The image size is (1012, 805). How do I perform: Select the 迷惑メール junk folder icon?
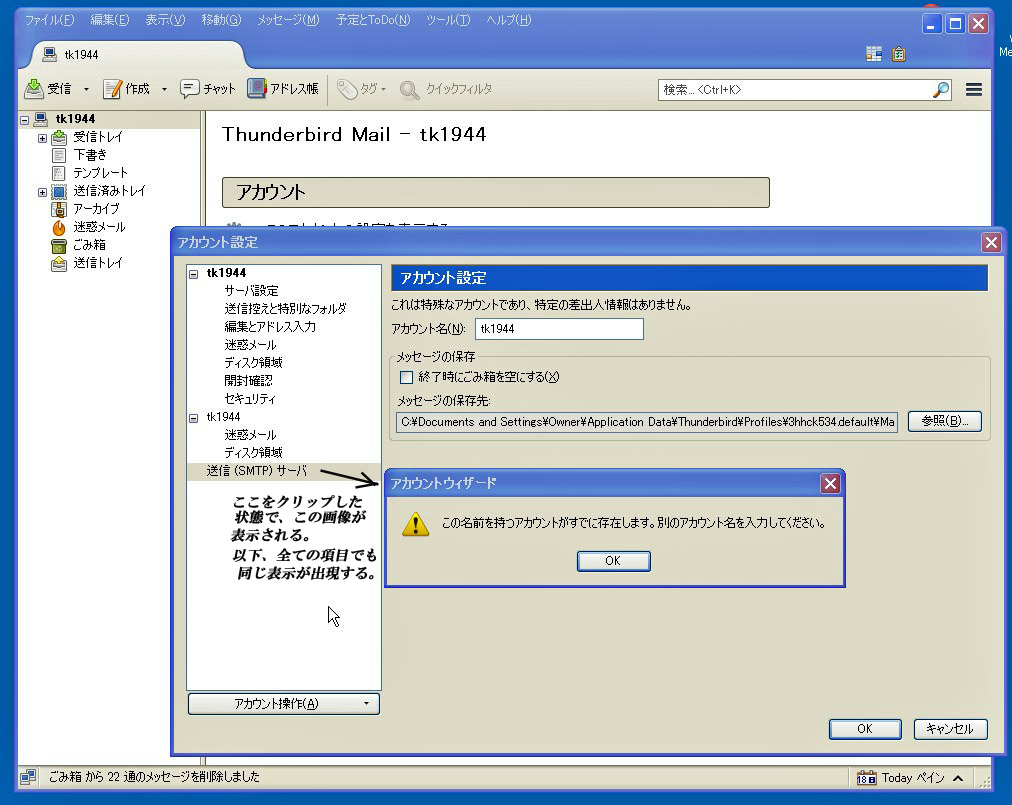[x=59, y=227]
